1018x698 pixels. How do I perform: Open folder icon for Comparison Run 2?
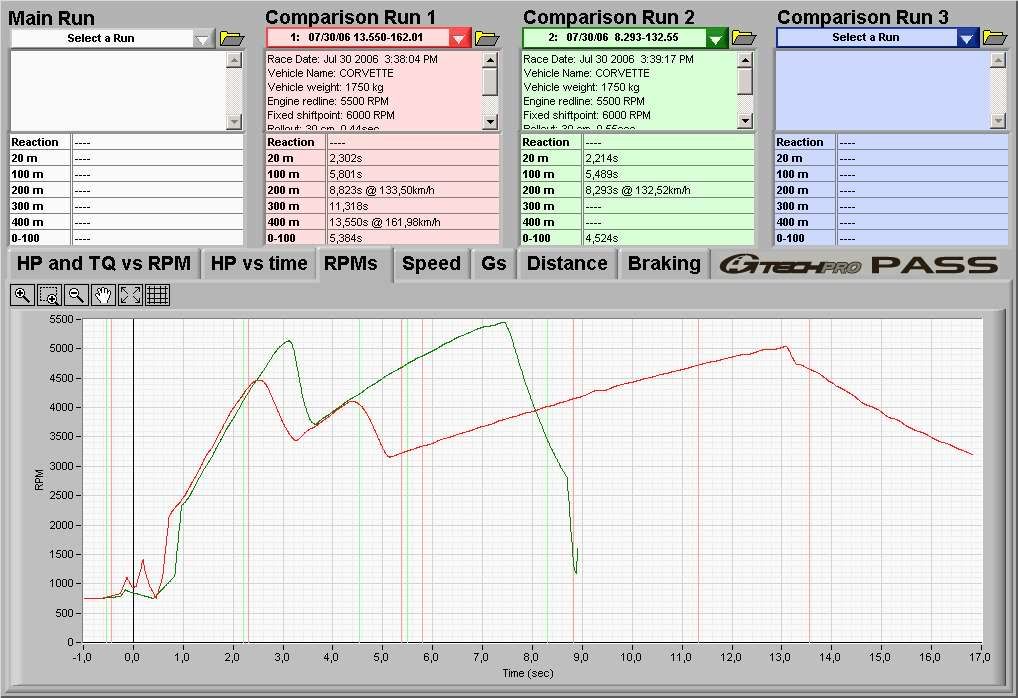(743, 38)
